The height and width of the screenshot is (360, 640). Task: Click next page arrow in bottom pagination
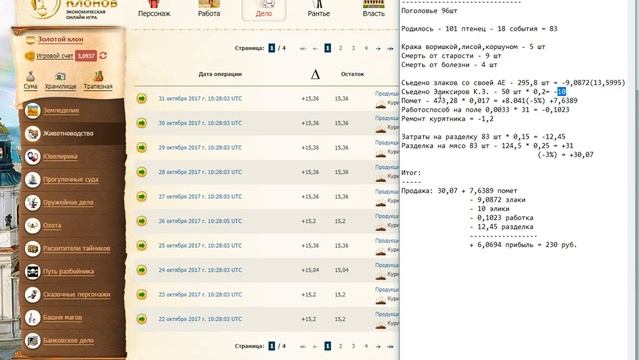click(x=378, y=346)
